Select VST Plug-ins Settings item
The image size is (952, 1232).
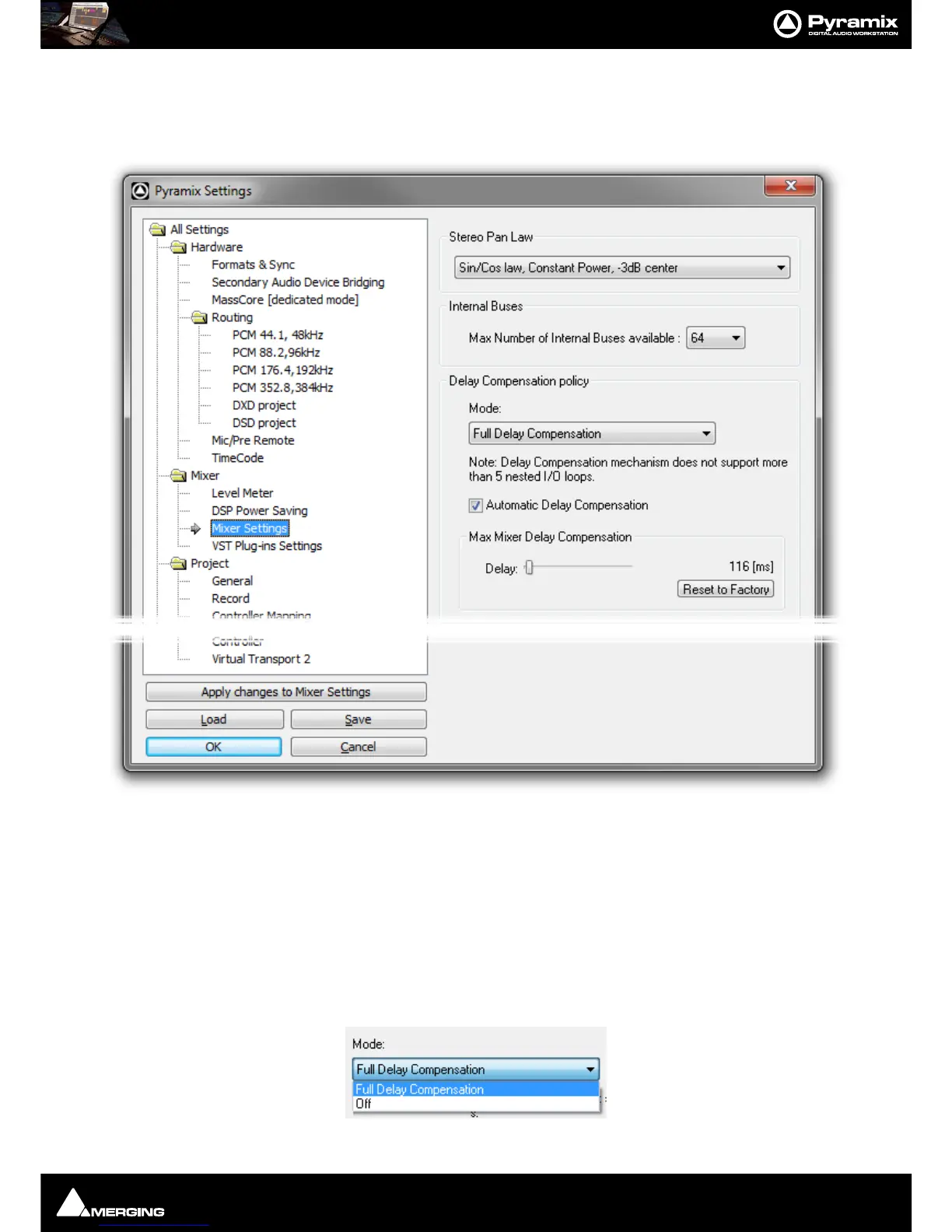tap(267, 546)
